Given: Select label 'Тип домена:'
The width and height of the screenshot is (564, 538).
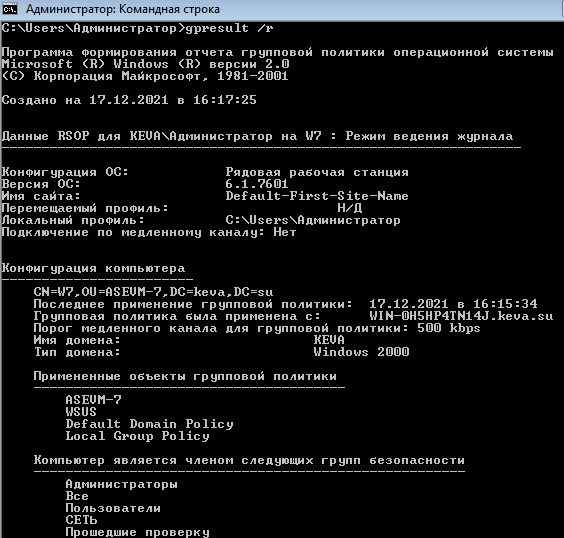Looking at the screenshot, I should 77,352.
